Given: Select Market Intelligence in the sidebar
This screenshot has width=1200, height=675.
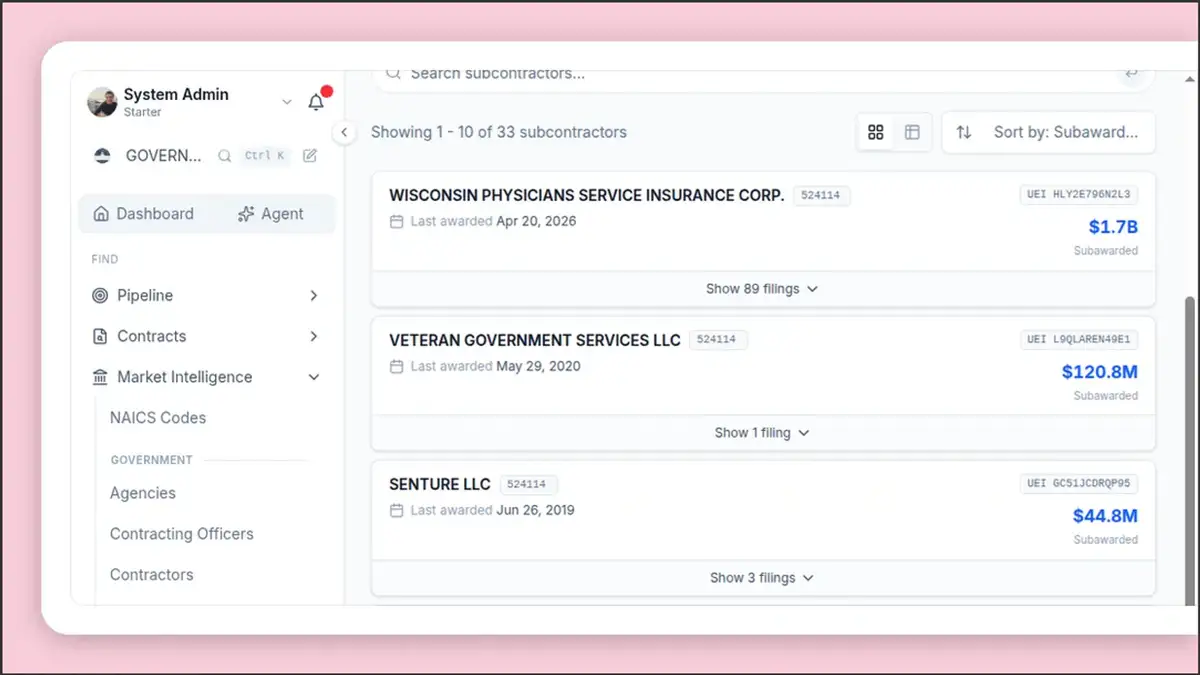Looking at the screenshot, I should (184, 378).
